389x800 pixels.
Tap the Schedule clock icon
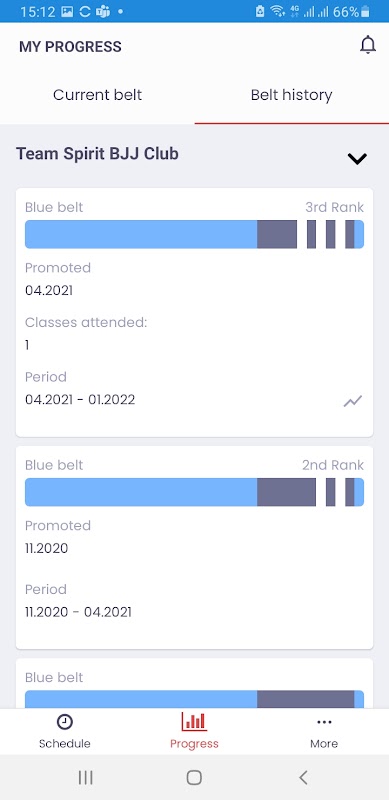click(x=64, y=722)
